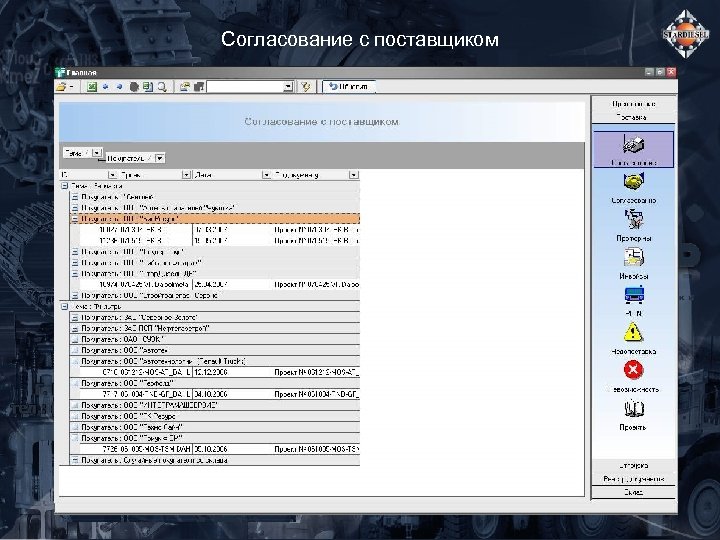Click the date cell 25.04.2007
The height and width of the screenshot is (540, 720).
[232, 285]
